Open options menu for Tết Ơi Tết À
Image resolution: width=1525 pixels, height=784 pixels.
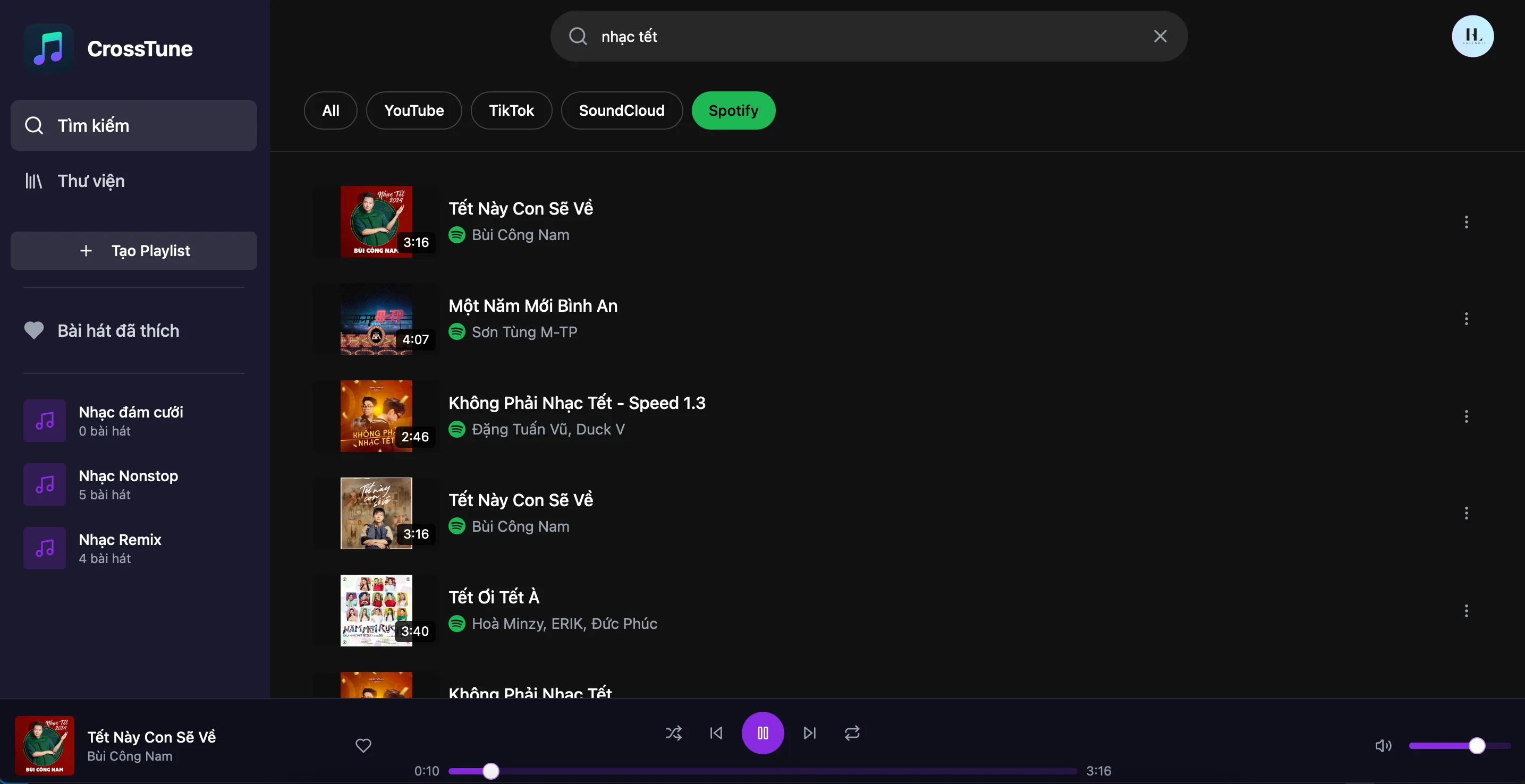(x=1466, y=611)
